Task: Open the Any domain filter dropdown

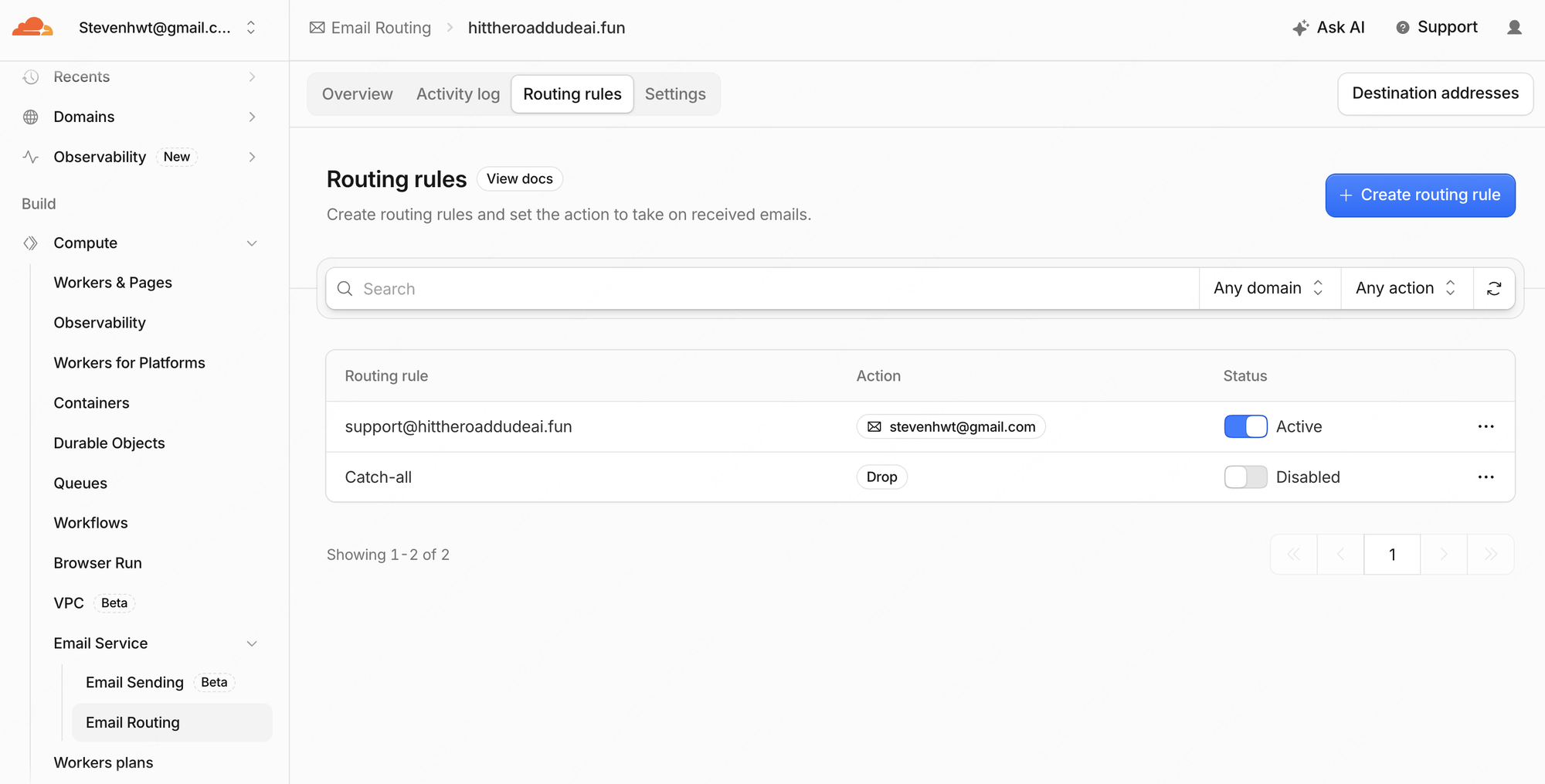Action: [1269, 288]
